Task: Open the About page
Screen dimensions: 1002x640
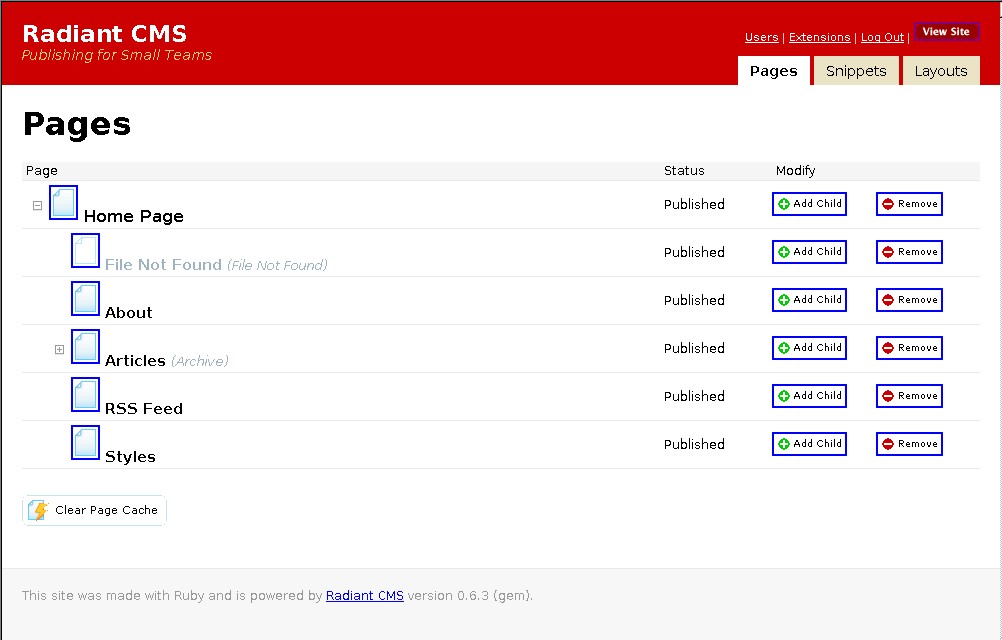Action: pos(128,312)
